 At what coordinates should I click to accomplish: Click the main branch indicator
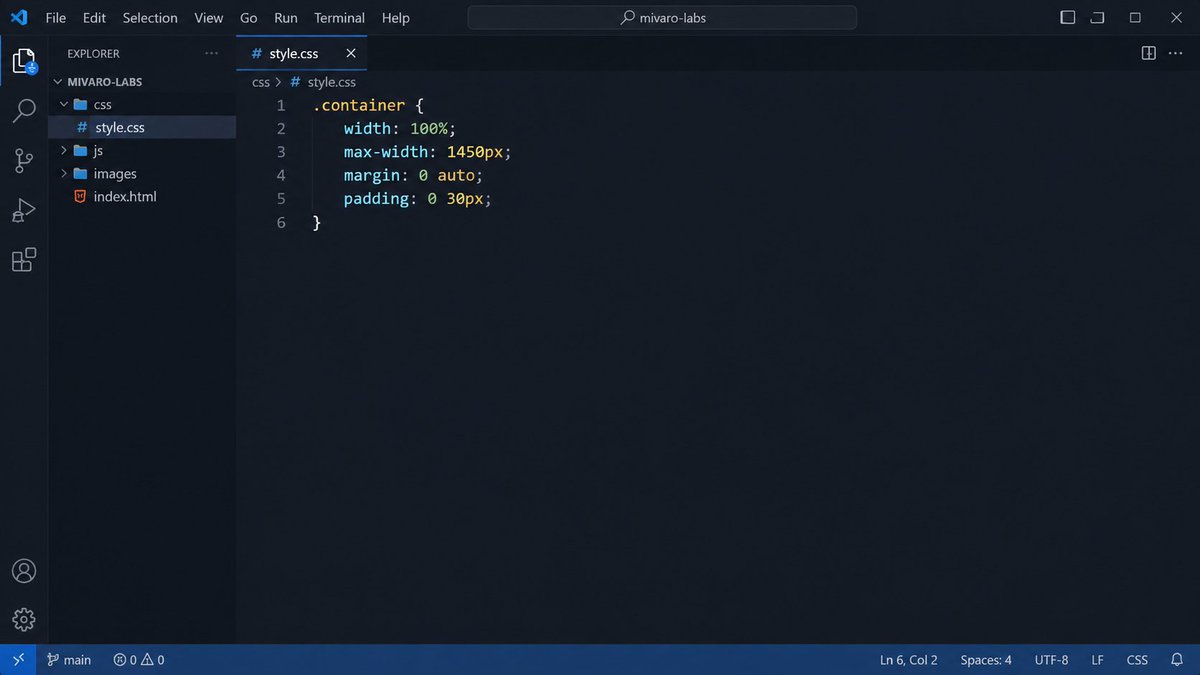click(69, 660)
